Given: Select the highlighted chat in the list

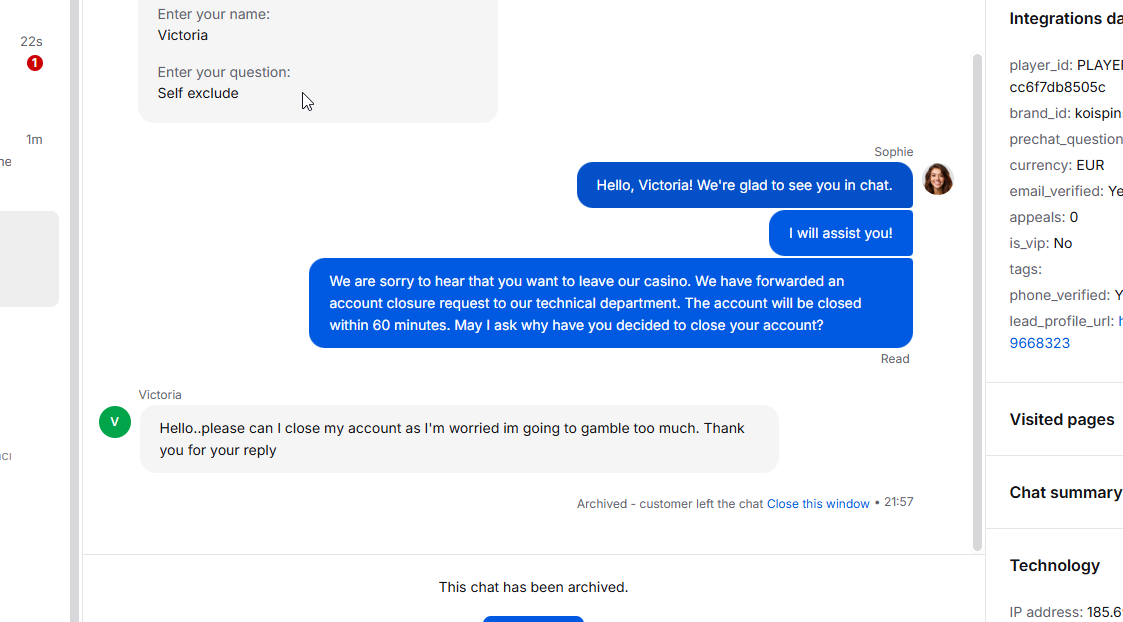Looking at the screenshot, I should (29, 258).
